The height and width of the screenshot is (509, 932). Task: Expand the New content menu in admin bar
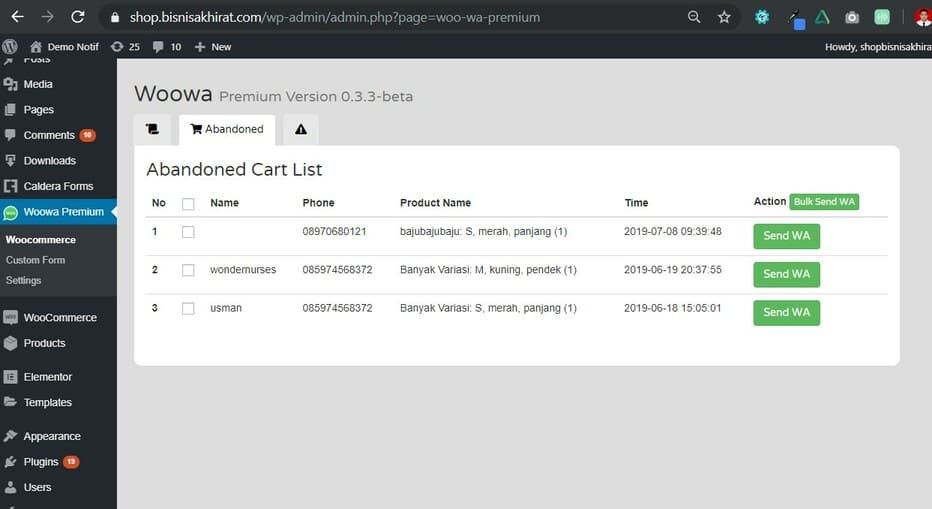pyautogui.click(x=213, y=47)
